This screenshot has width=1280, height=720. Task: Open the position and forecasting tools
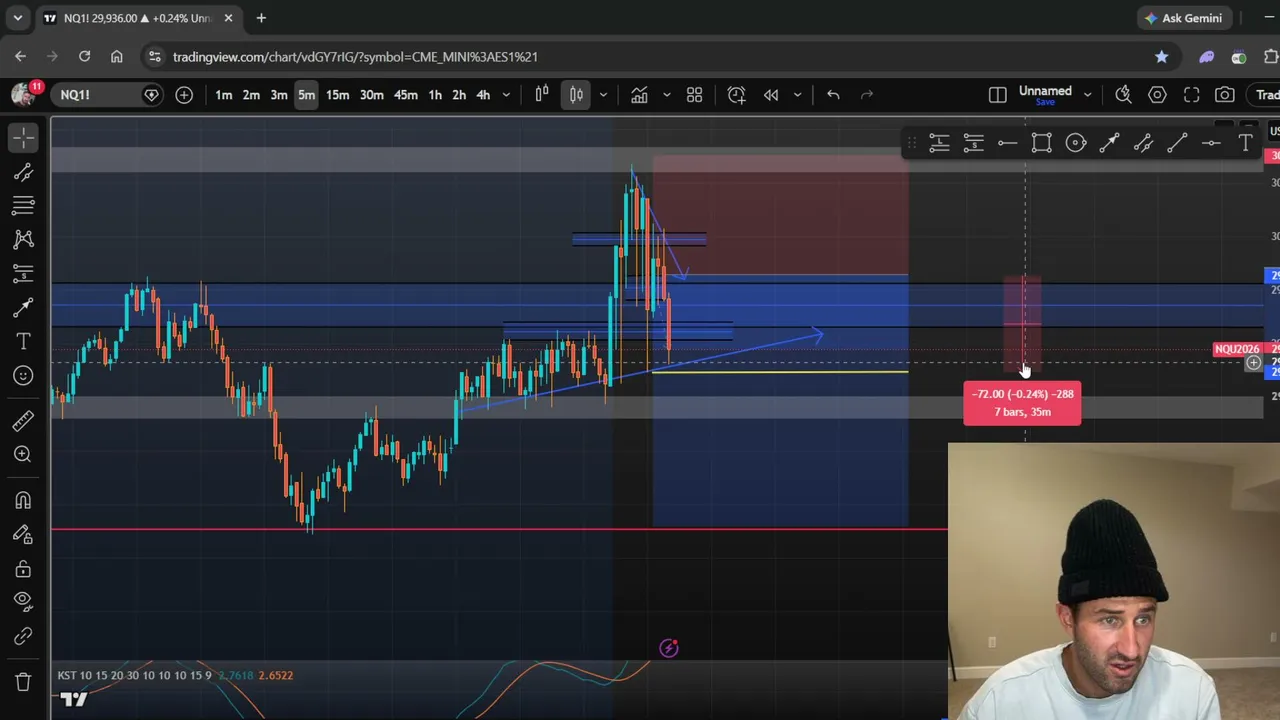(23, 273)
